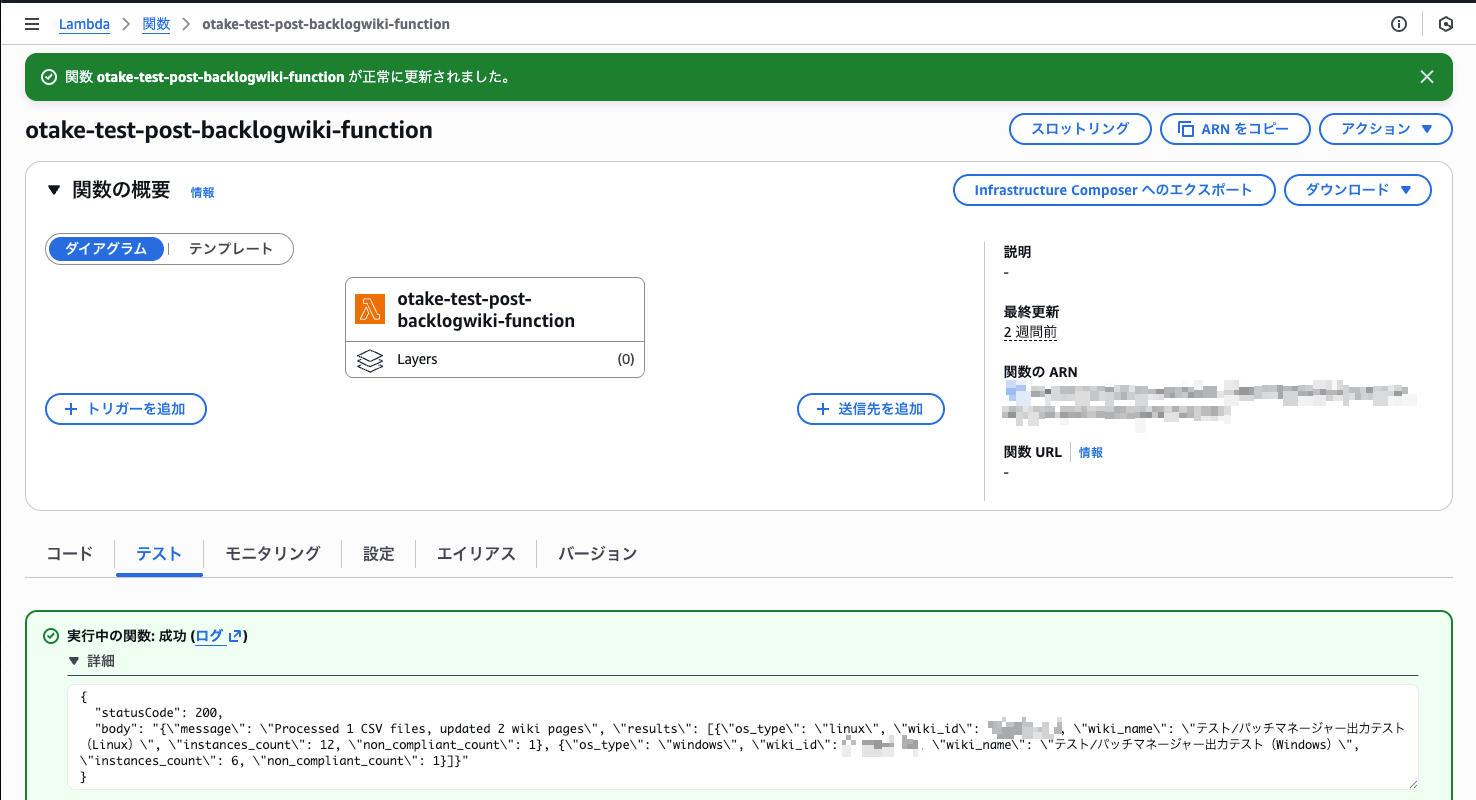
Task: Click the orange Lambda function icon
Action: point(370,310)
